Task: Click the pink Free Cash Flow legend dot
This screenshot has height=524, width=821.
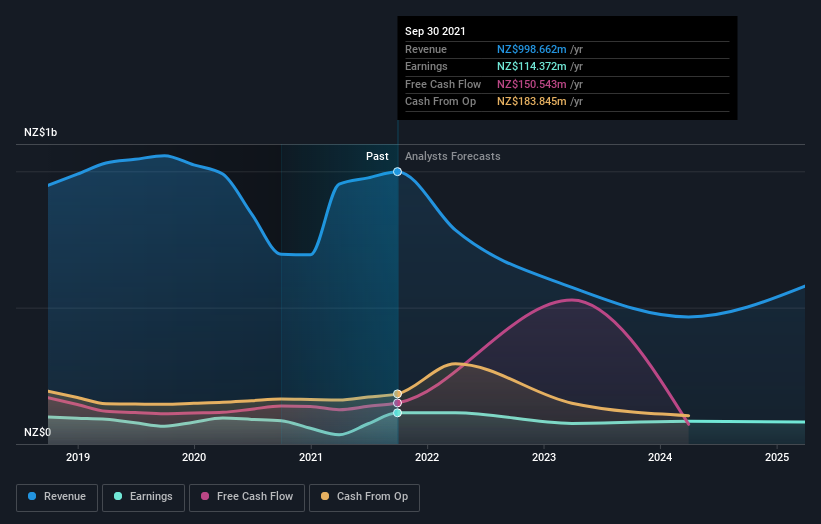Action: tap(205, 496)
